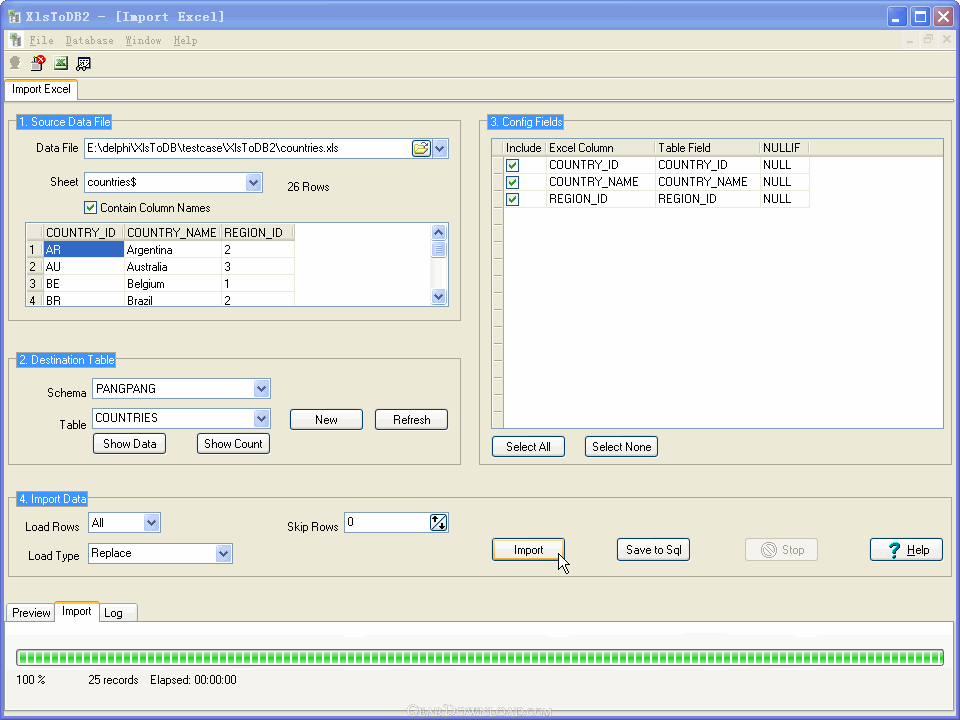This screenshot has height=720, width=960.
Task: Uncheck Include for REGION_ID row
Action: (512, 200)
